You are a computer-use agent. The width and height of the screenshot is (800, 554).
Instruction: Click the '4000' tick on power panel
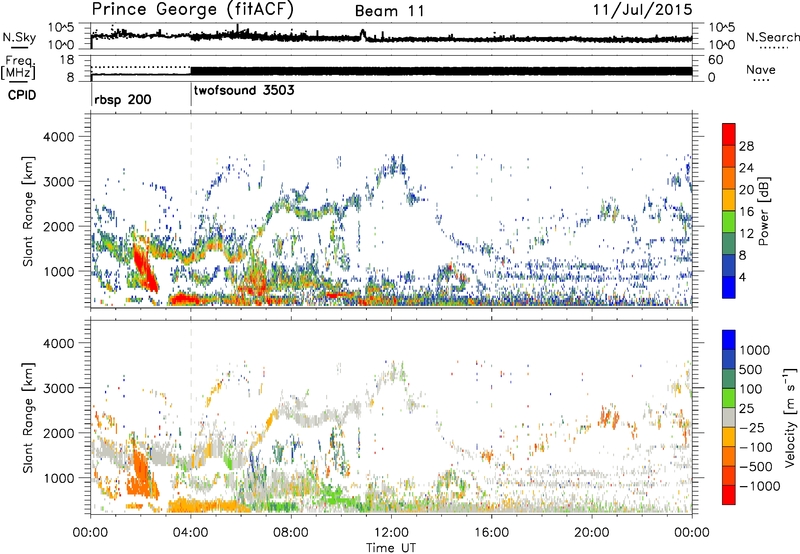[x=58, y=137]
